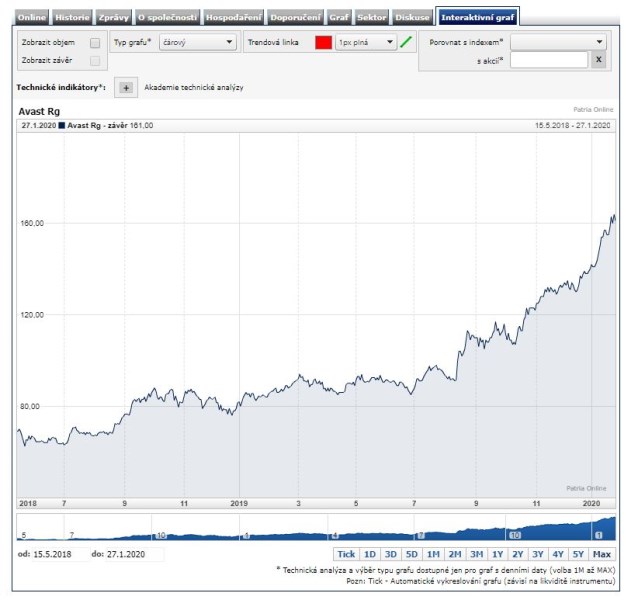Switch chart to Tick range
The image size is (638, 600).
346,553
